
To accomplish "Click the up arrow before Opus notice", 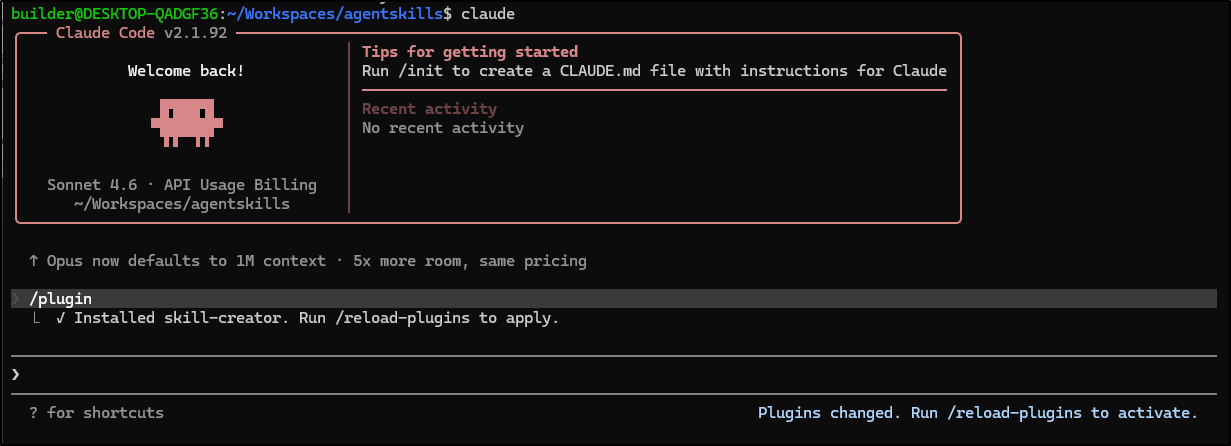I will pos(33,261).
